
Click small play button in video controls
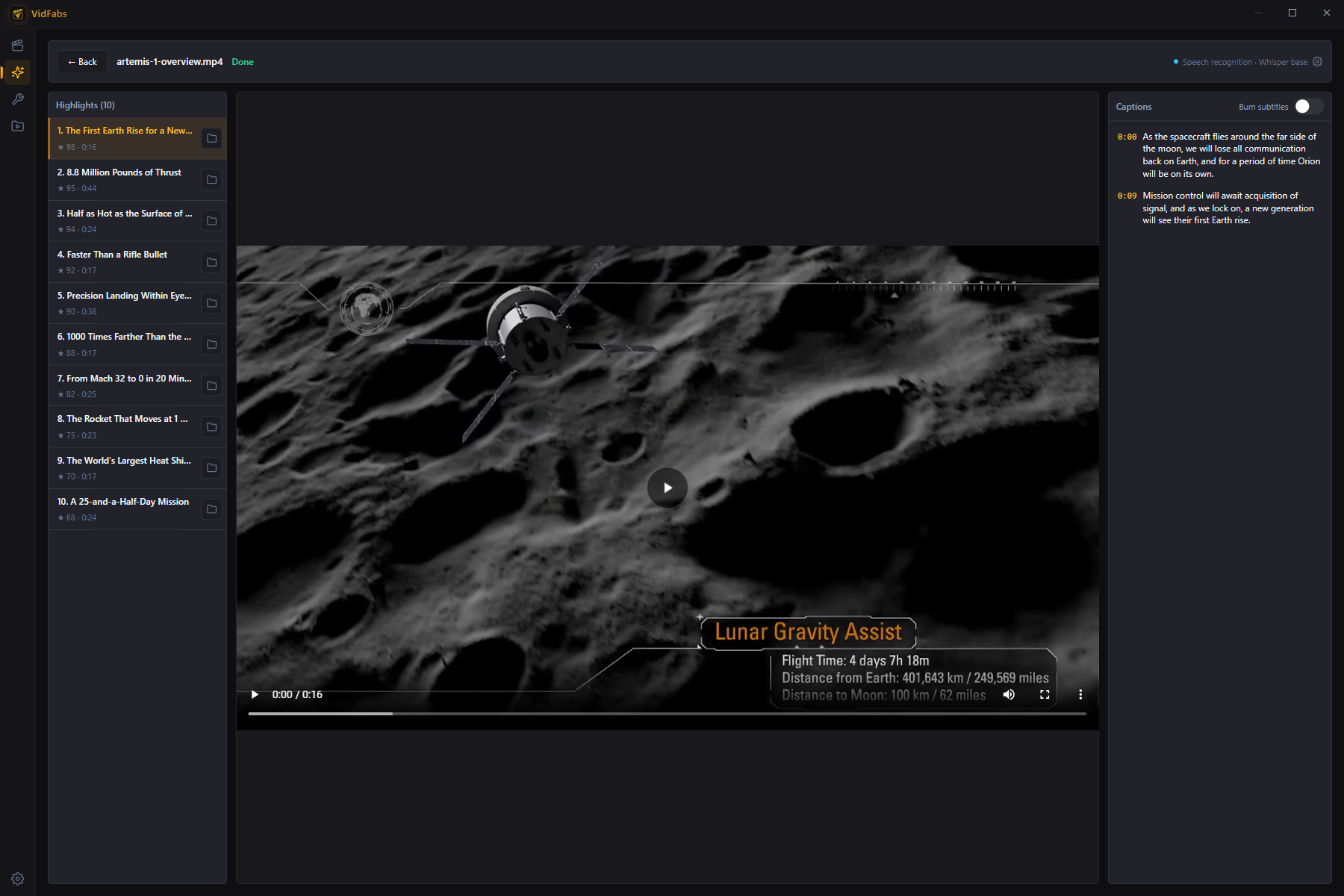[x=255, y=694]
